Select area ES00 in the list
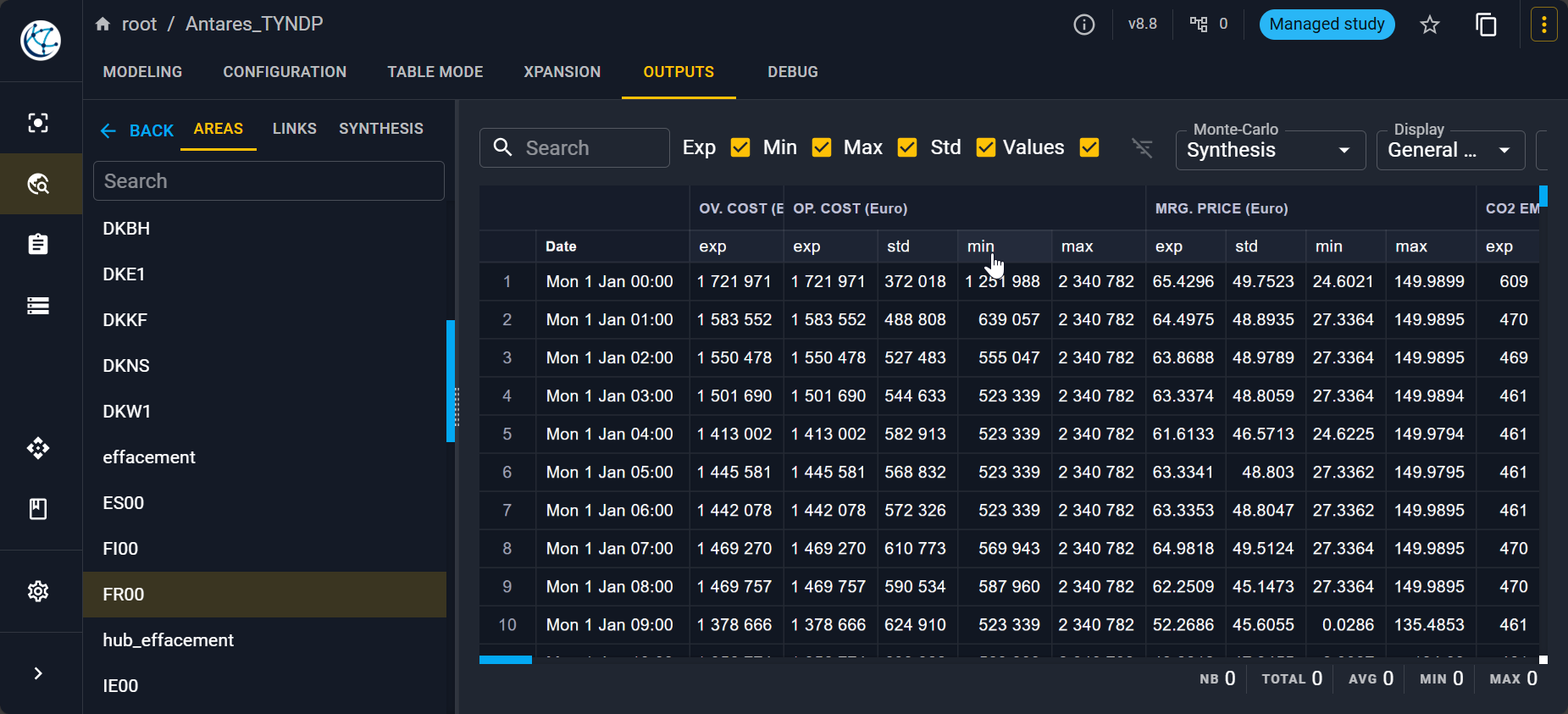 (264, 503)
